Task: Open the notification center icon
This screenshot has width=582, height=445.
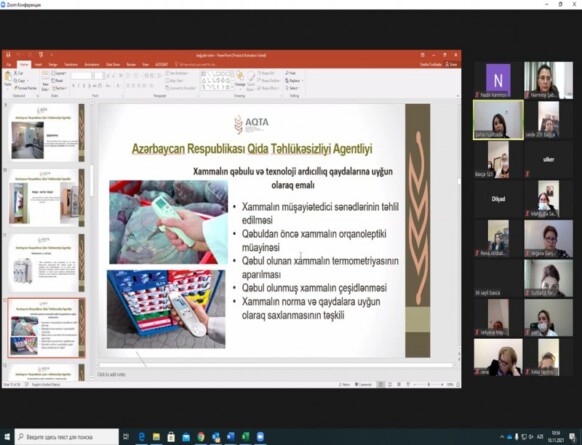Action: coord(573,437)
